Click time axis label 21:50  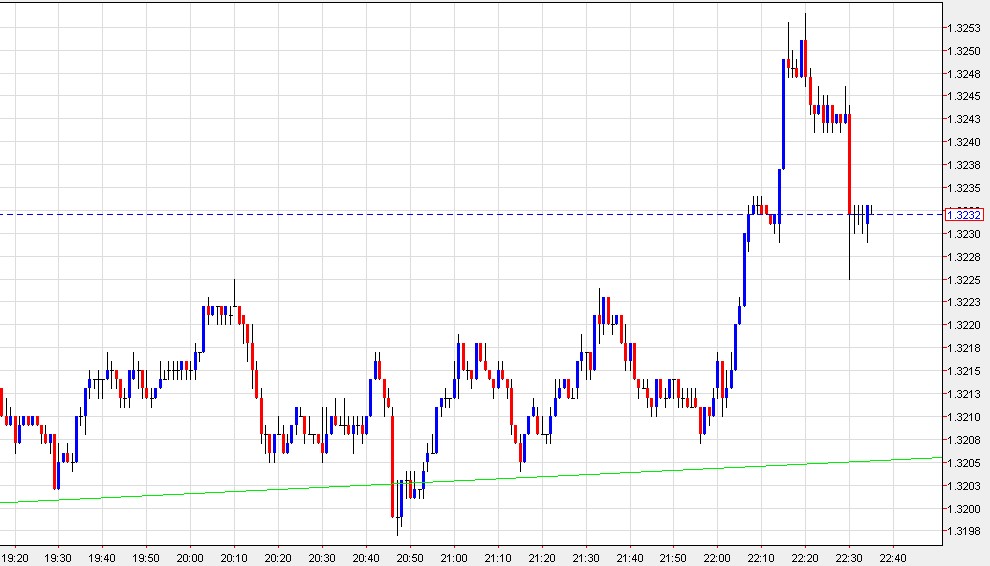(x=673, y=558)
